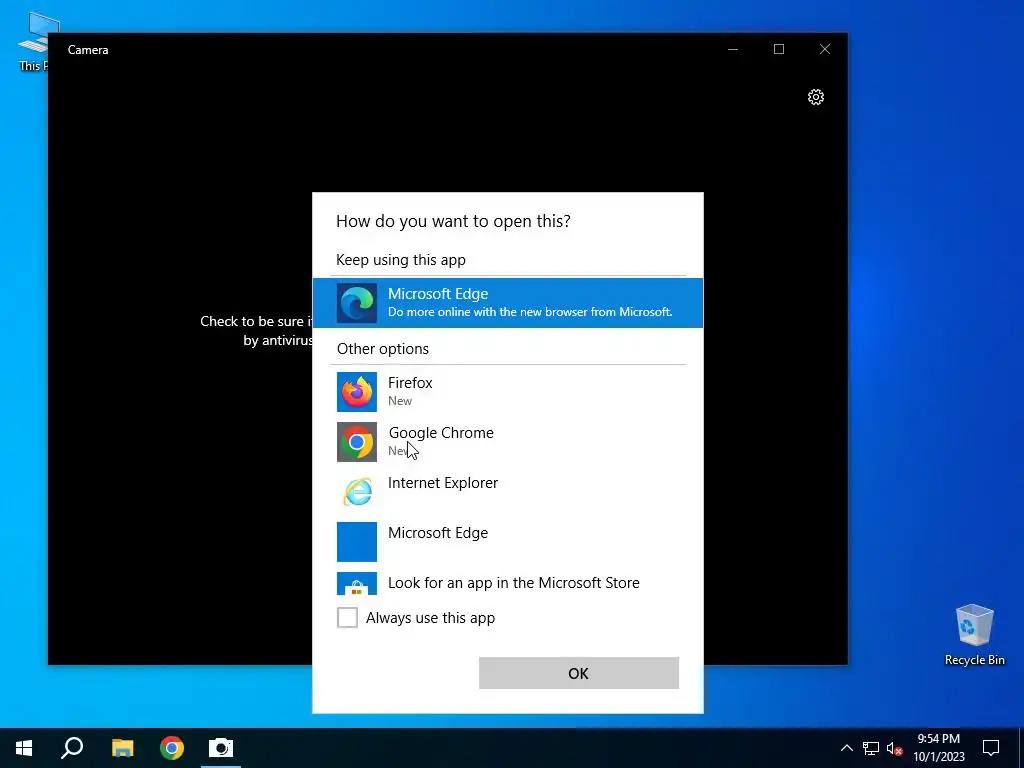Open Google Chrome from the taskbar
Viewport: 1024px width, 768px height.
click(x=172, y=748)
